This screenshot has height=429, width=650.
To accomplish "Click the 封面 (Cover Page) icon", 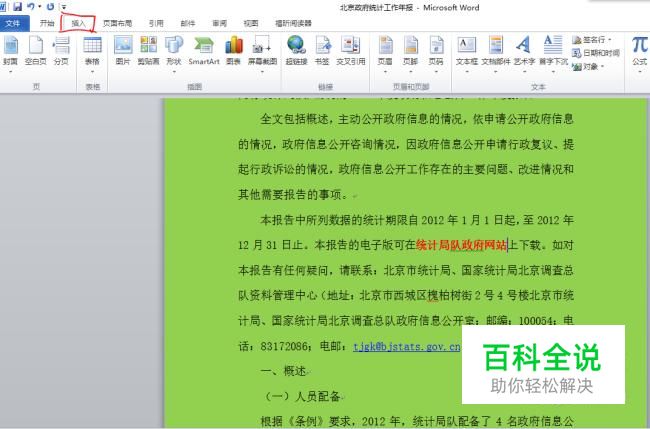I will [x=11, y=45].
